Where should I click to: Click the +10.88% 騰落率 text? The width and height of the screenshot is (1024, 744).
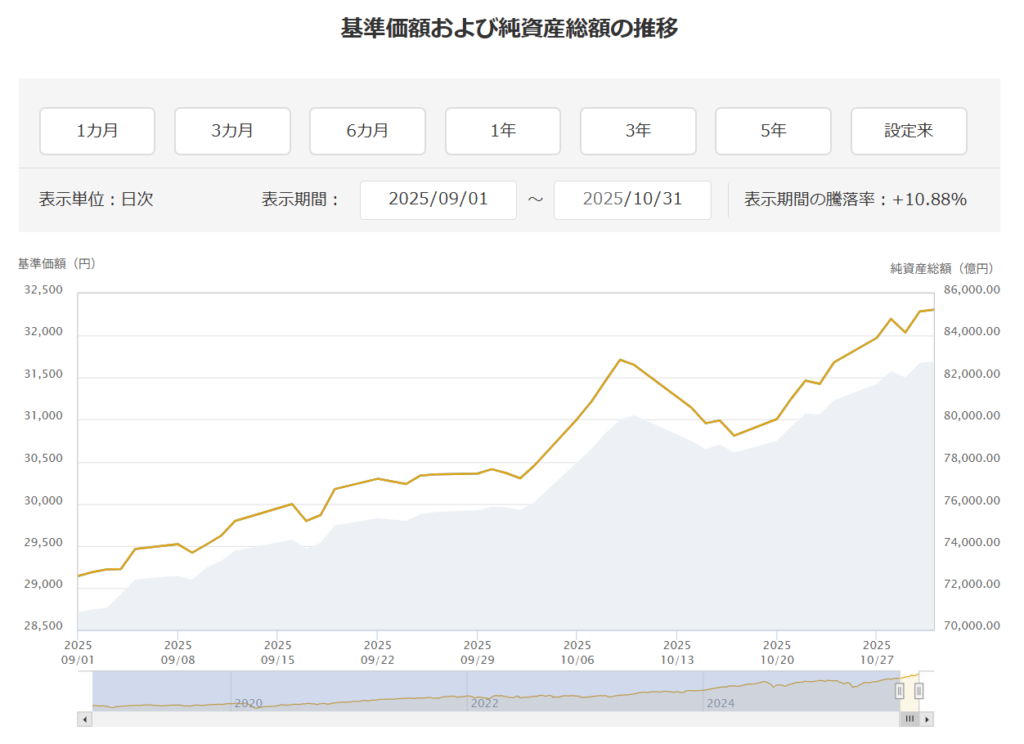coord(929,199)
